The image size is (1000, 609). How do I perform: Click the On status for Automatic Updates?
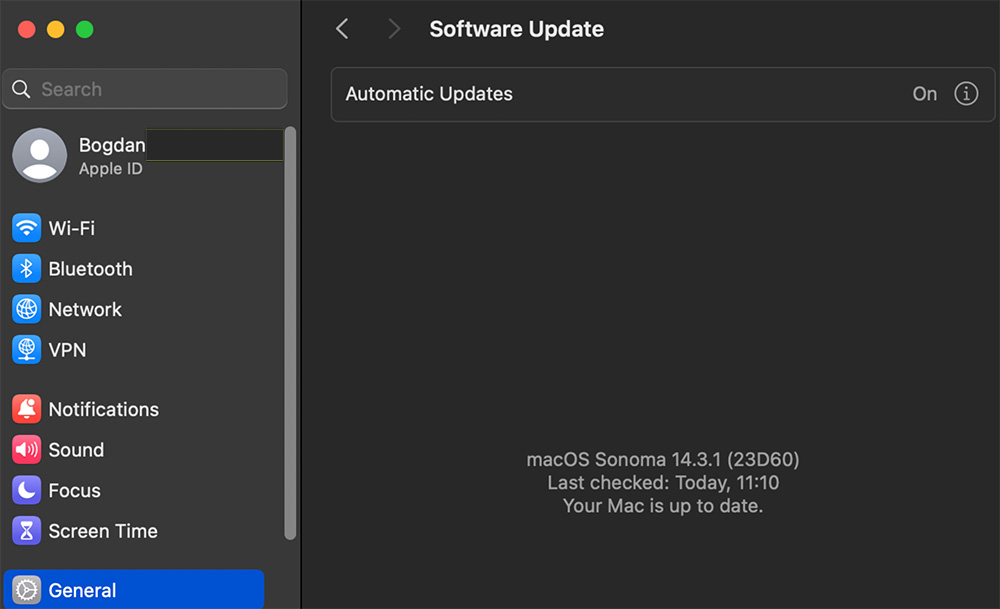click(x=924, y=94)
